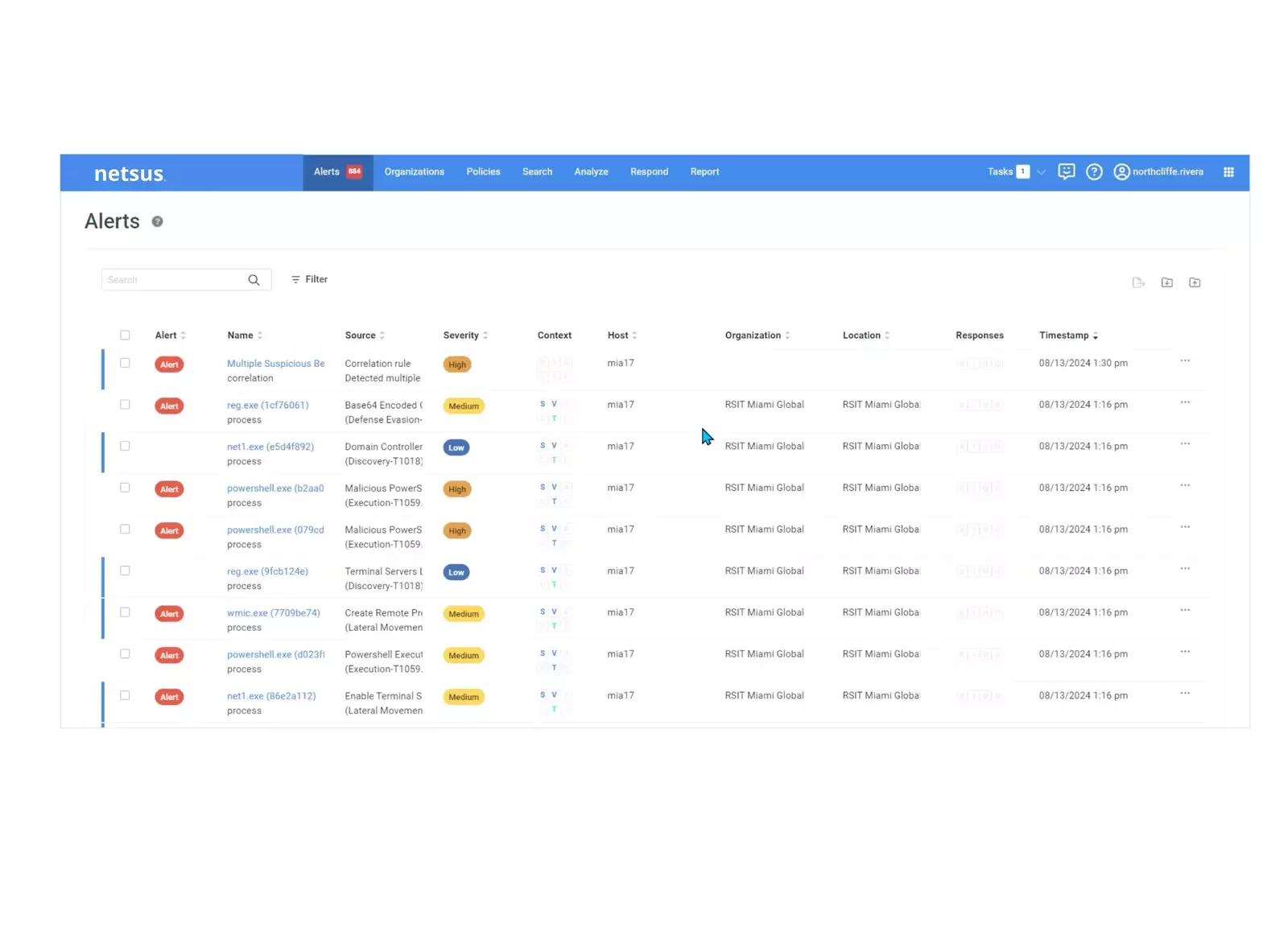Viewport: 1288px width, 927px height.
Task: Check the Multiple Suspicious Be alert row
Action: click(x=125, y=363)
